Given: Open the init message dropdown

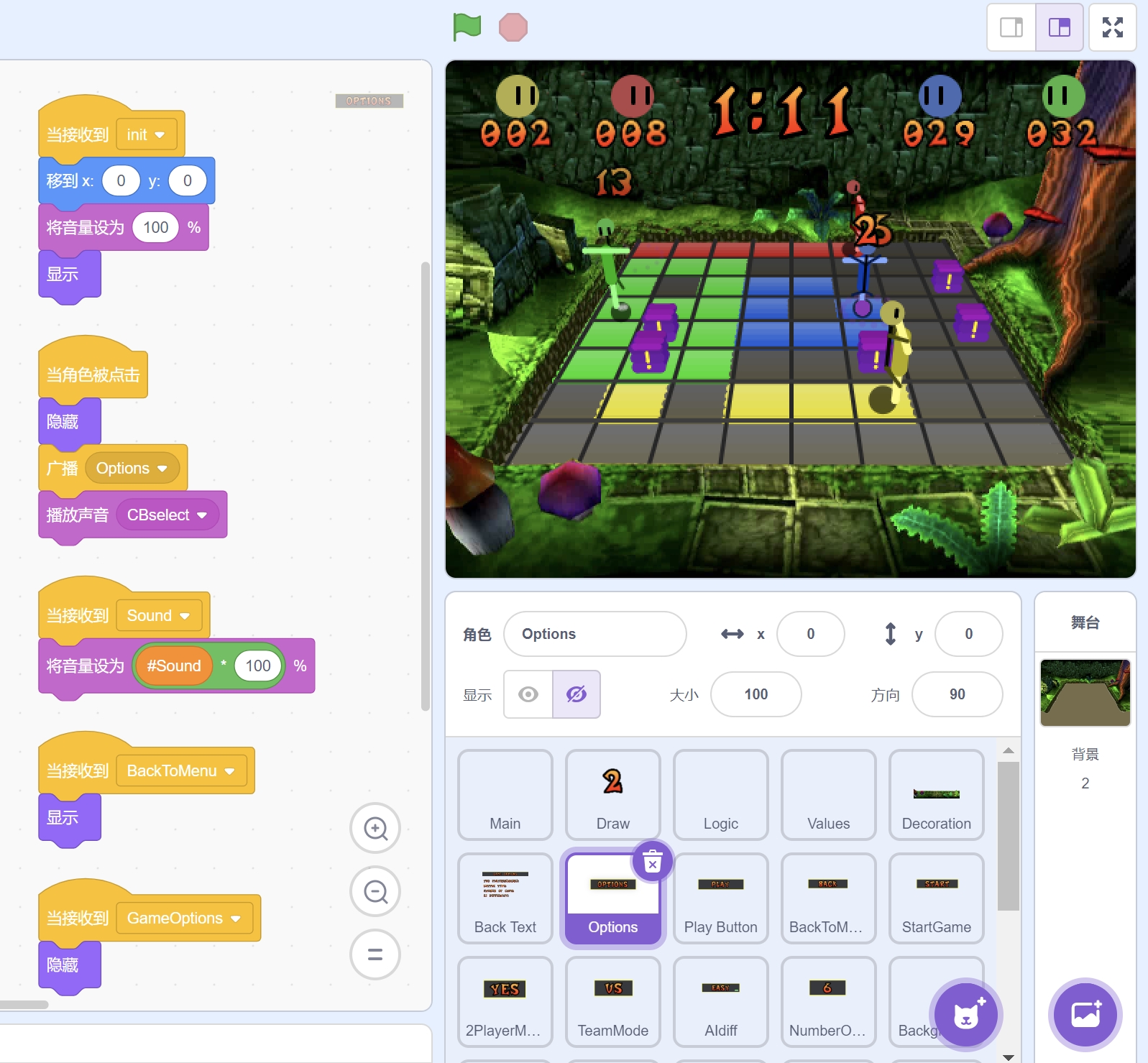Looking at the screenshot, I should tap(160, 135).
